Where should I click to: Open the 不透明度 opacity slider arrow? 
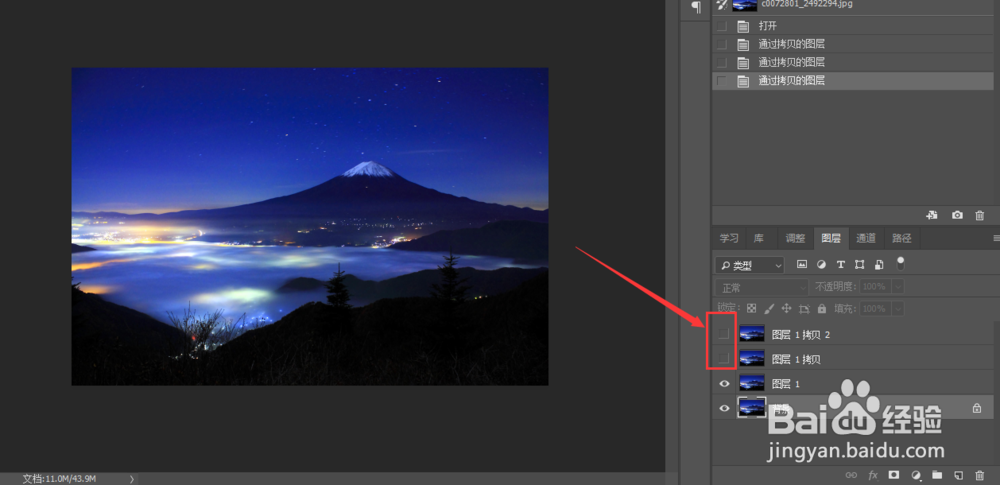coord(898,287)
